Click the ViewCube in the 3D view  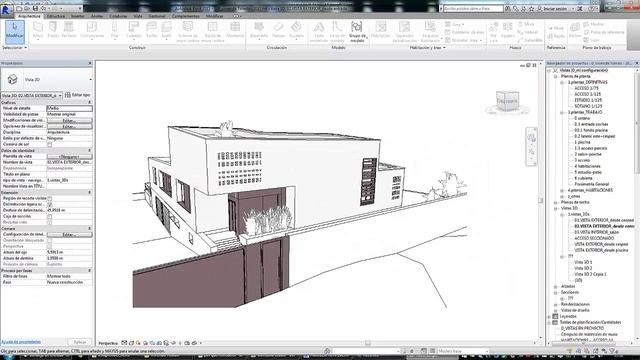507,102
